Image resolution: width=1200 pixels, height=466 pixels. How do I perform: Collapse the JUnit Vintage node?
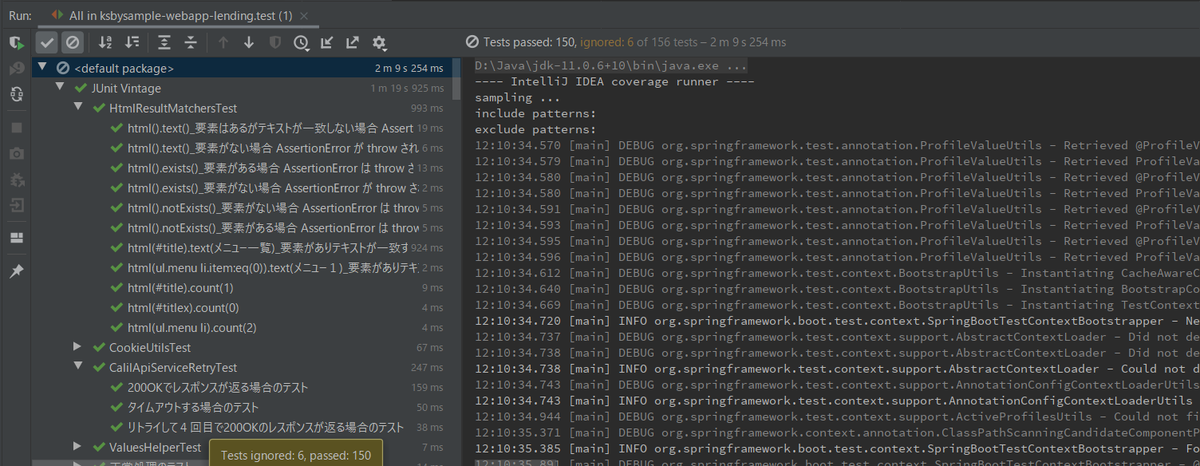click(x=62, y=88)
